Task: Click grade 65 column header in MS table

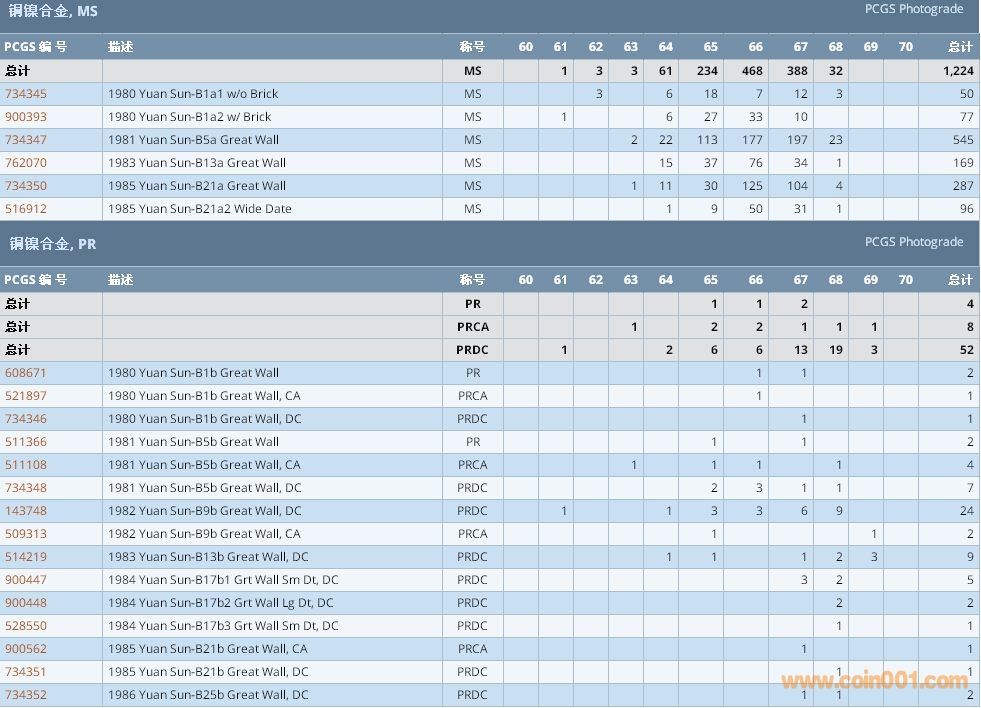Action: coord(710,47)
